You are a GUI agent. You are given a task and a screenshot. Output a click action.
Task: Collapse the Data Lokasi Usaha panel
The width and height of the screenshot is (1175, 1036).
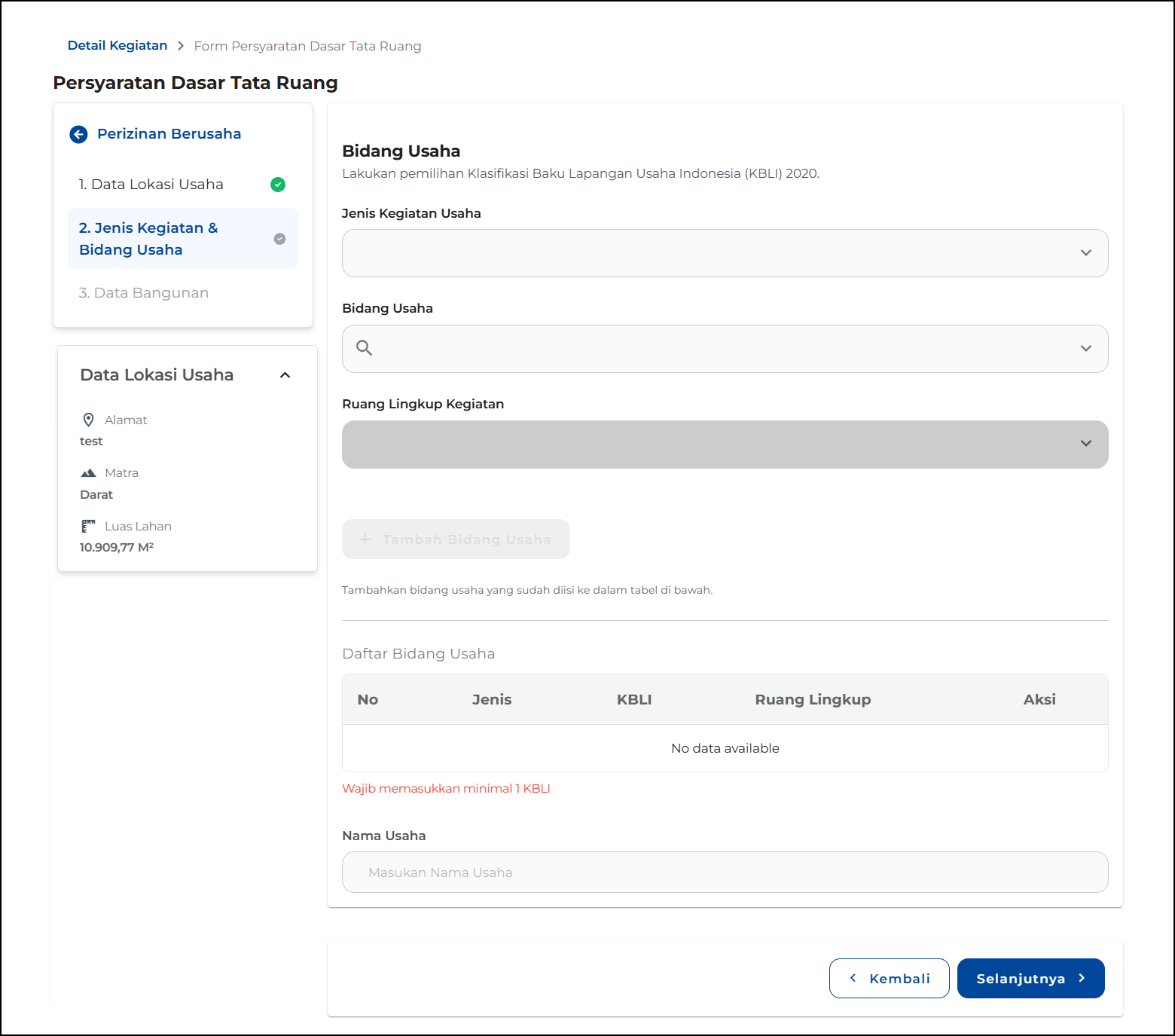(x=285, y=375)
